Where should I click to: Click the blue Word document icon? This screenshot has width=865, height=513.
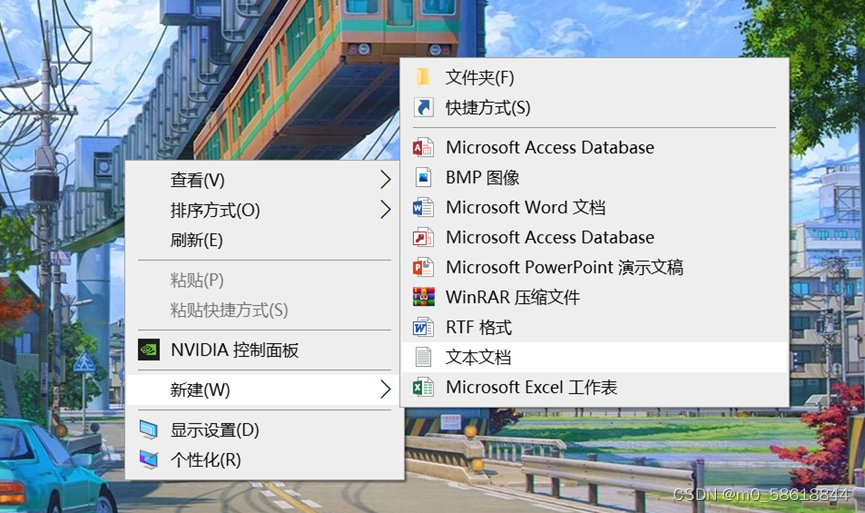point(423,207)
